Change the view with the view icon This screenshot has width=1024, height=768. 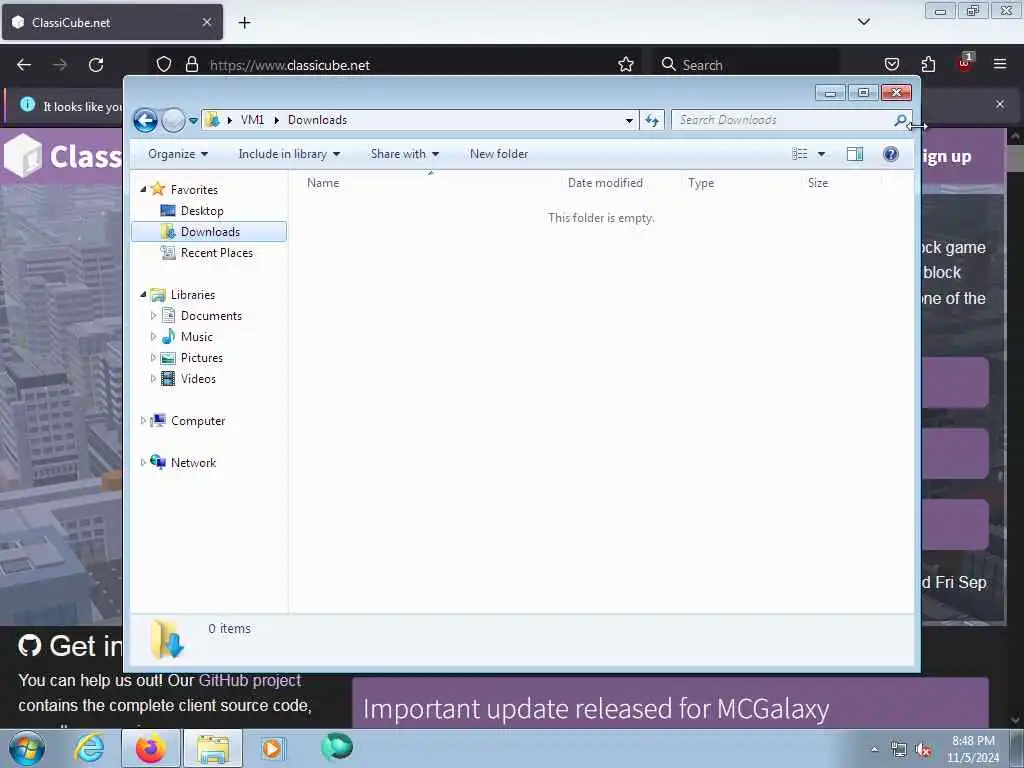coord(799,154)
